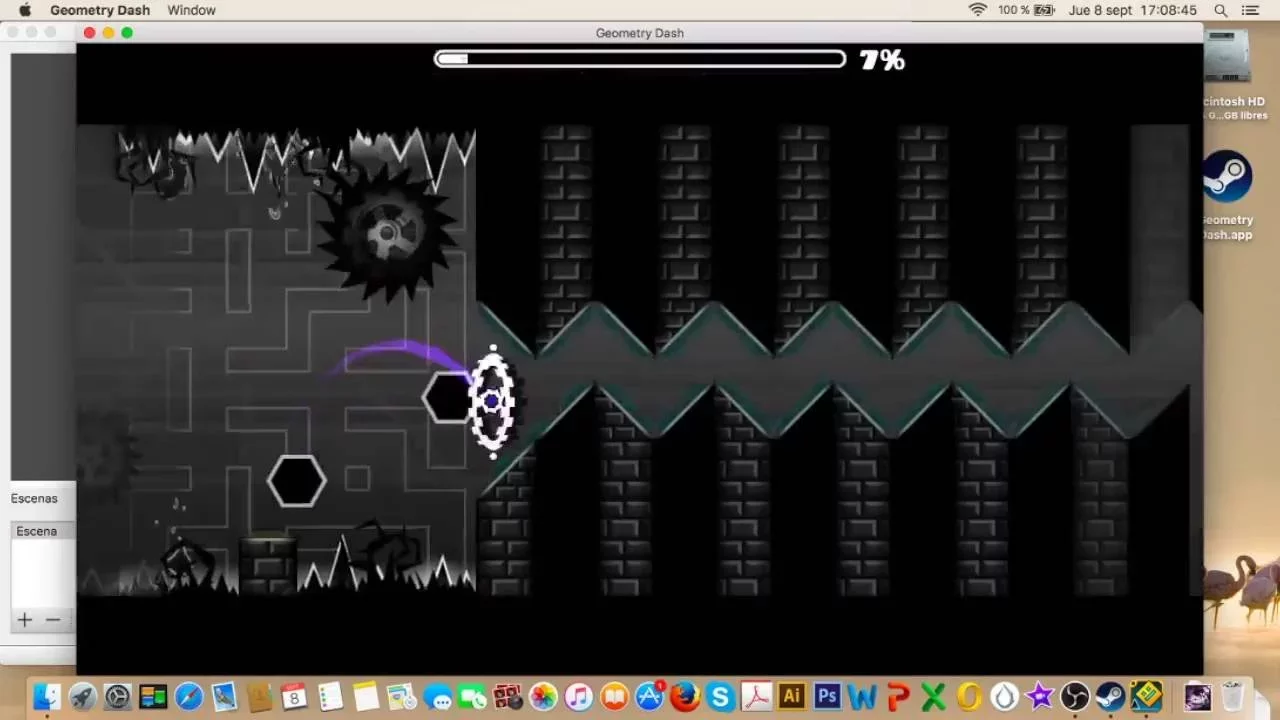Open Photos from the dock

click(x=543, y=696)
